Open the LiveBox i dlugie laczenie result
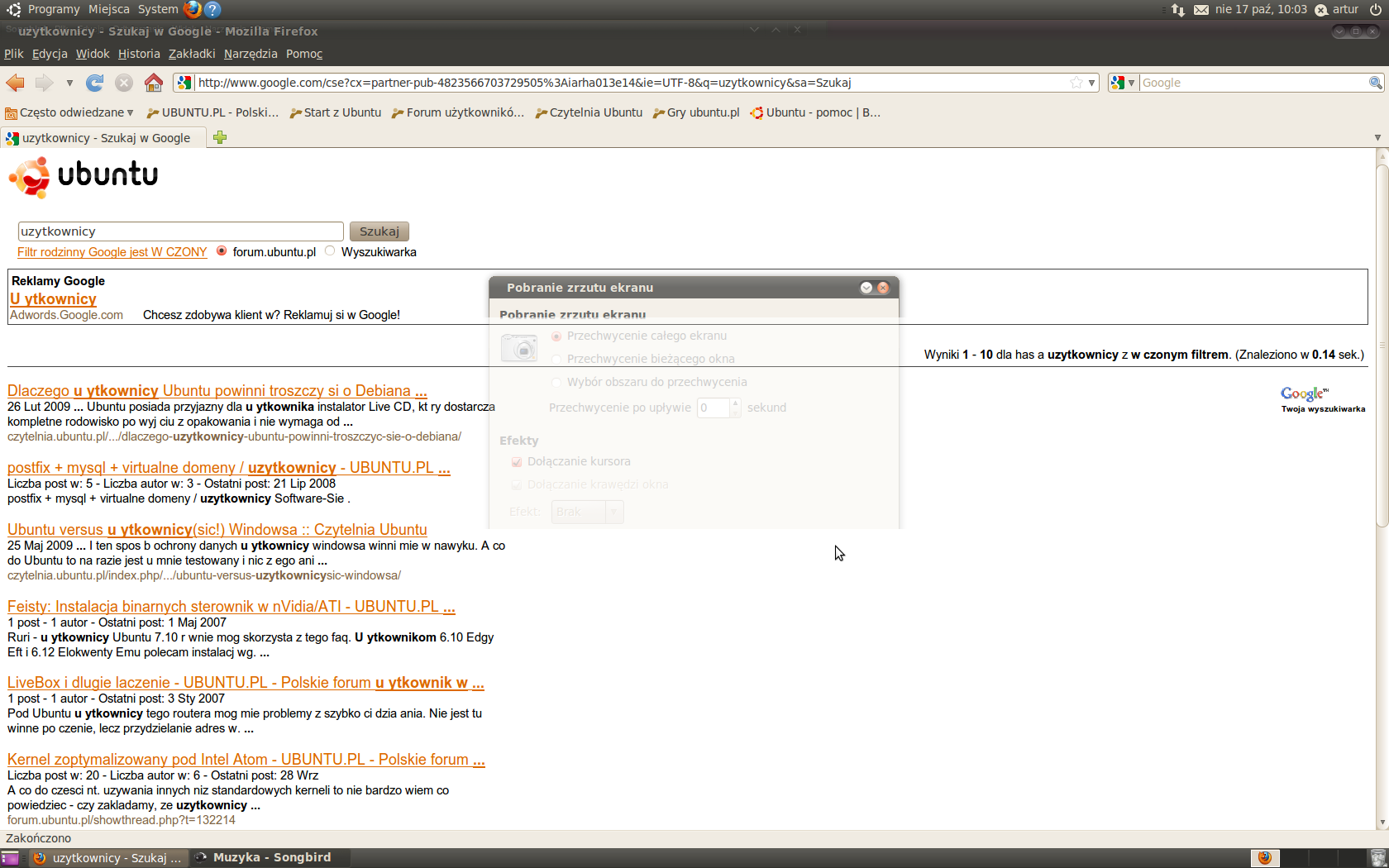1389x868 pixels. [x=246, y=682]
